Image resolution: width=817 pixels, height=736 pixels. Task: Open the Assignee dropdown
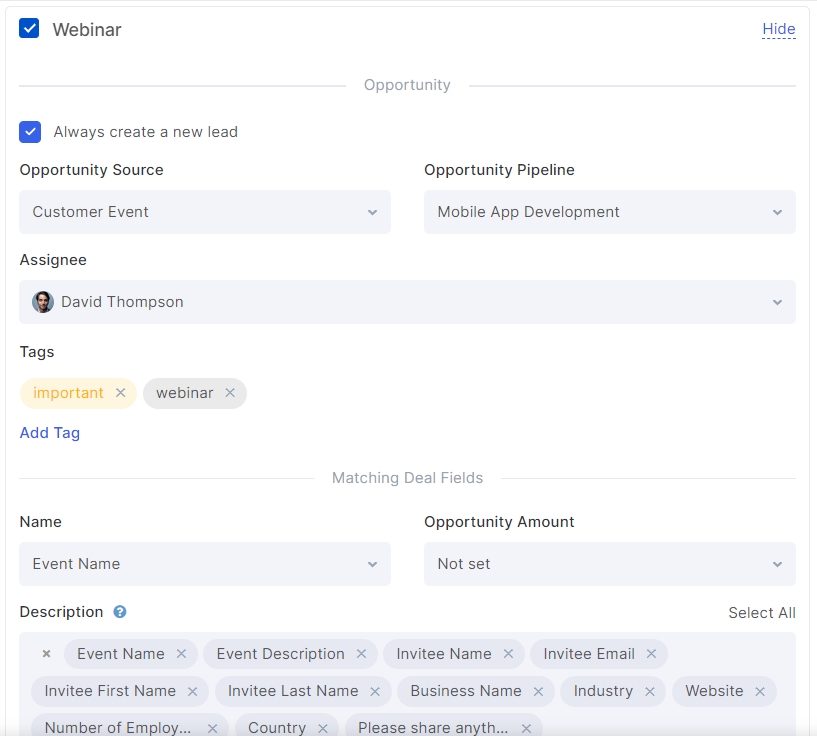tap(407, 302)
